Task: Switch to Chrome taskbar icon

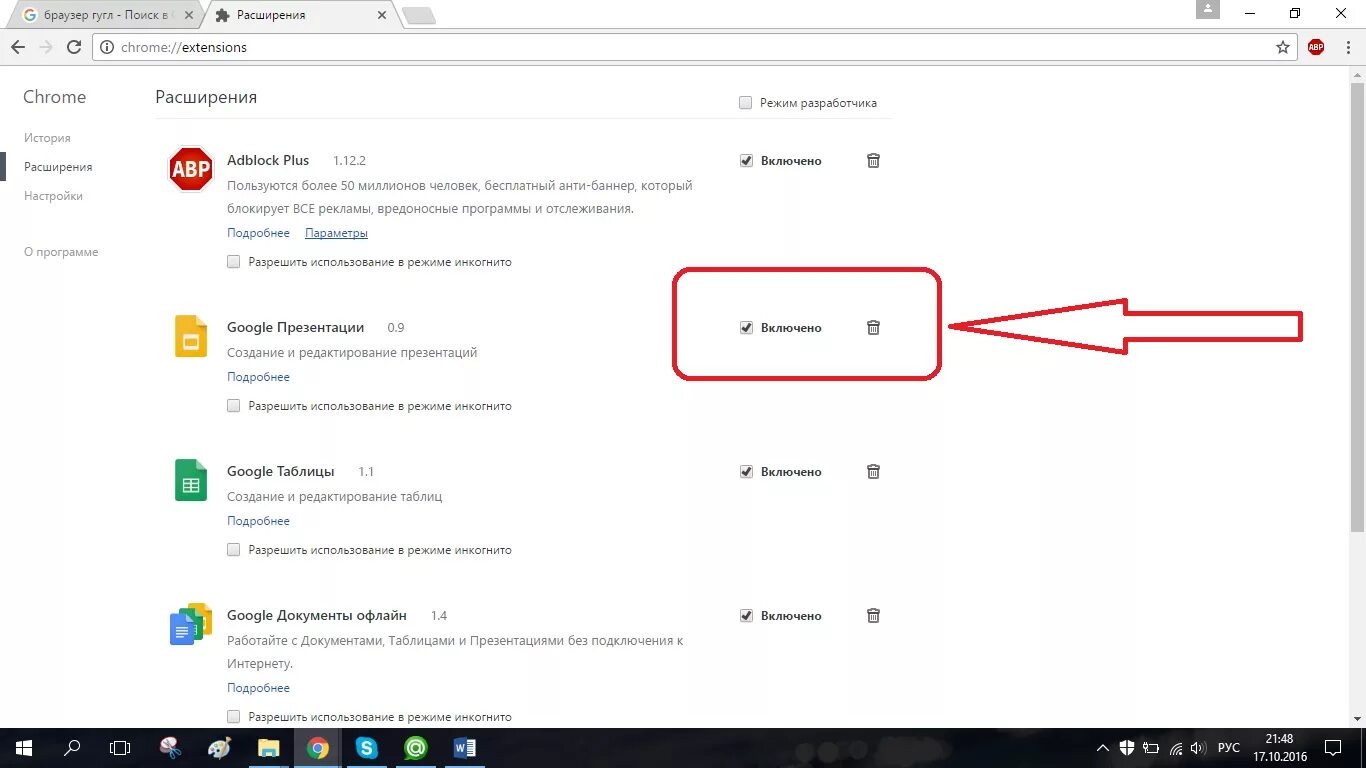Action: tap(318, 748)
